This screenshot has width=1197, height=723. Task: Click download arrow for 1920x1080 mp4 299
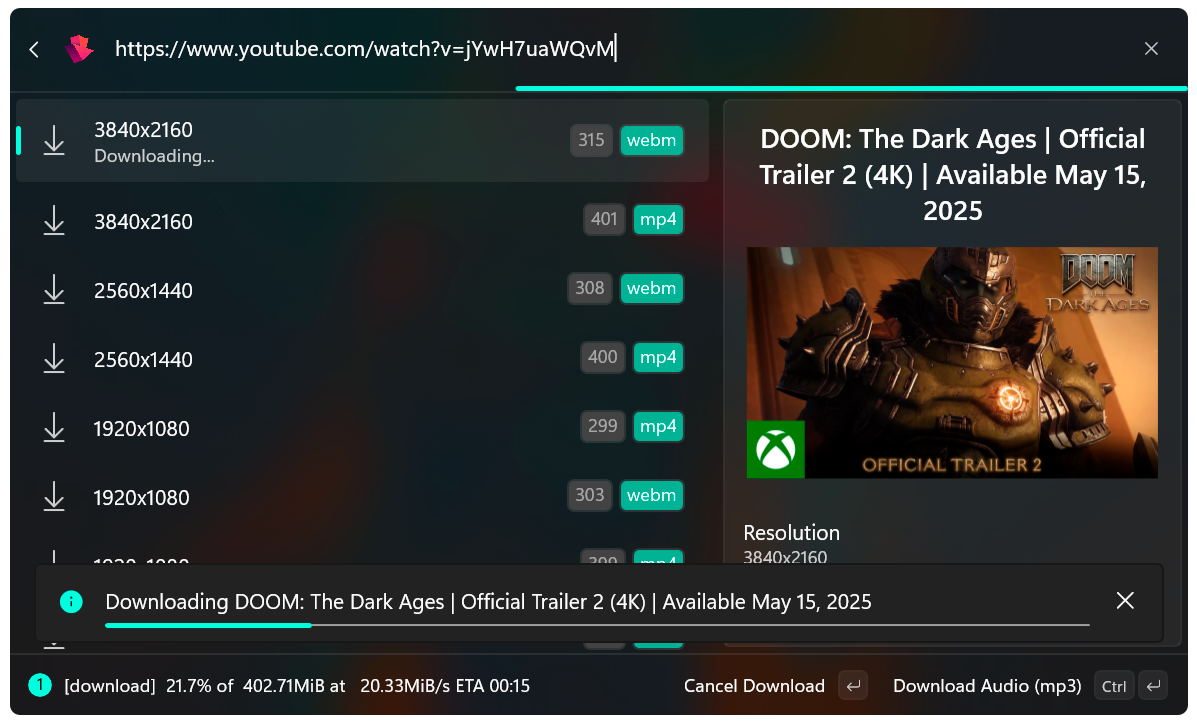[53, 428]
